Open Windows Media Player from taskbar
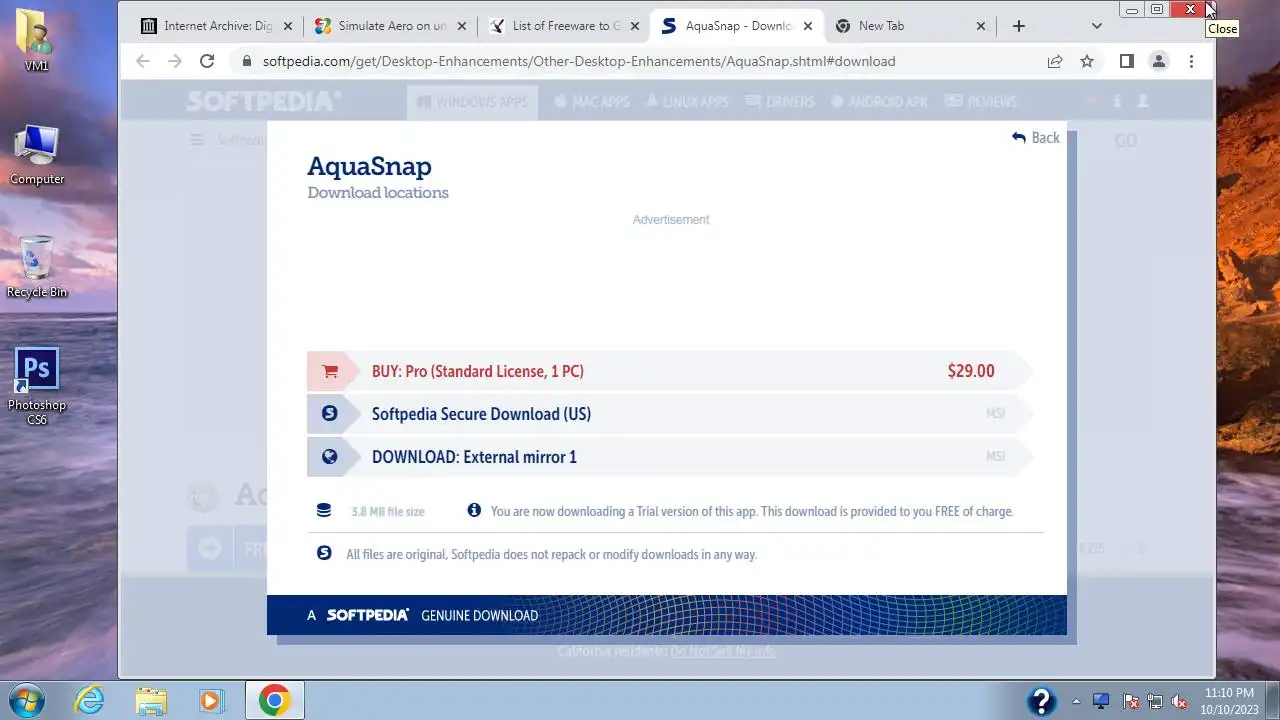This screenshot has width=1280, height=720. pyautogui.click(x=211, y=700)
